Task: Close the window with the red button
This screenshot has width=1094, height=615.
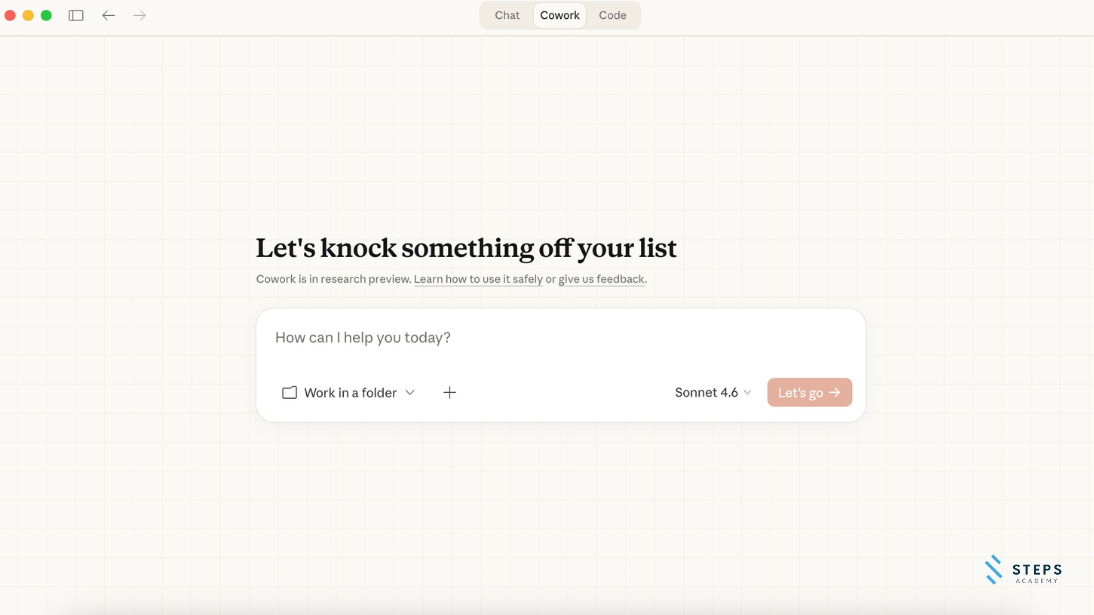Action: (x=10, y=16)
